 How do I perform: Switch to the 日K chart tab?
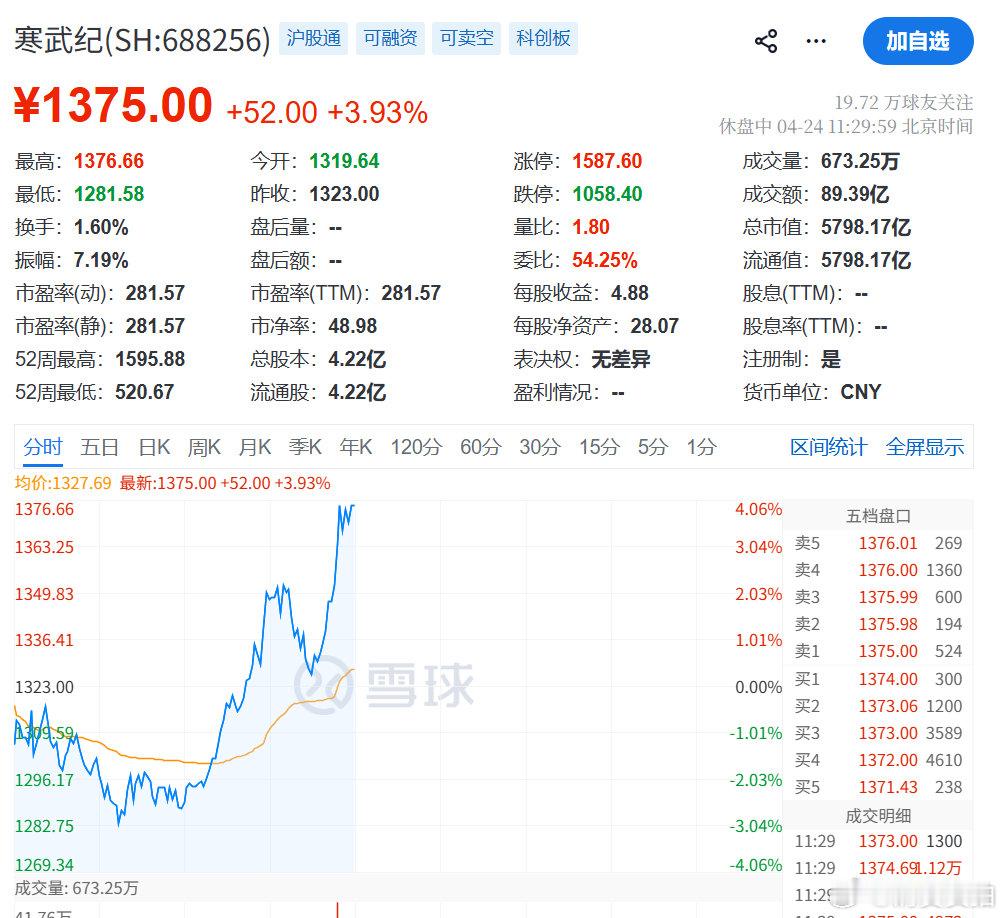coord(153,448)
